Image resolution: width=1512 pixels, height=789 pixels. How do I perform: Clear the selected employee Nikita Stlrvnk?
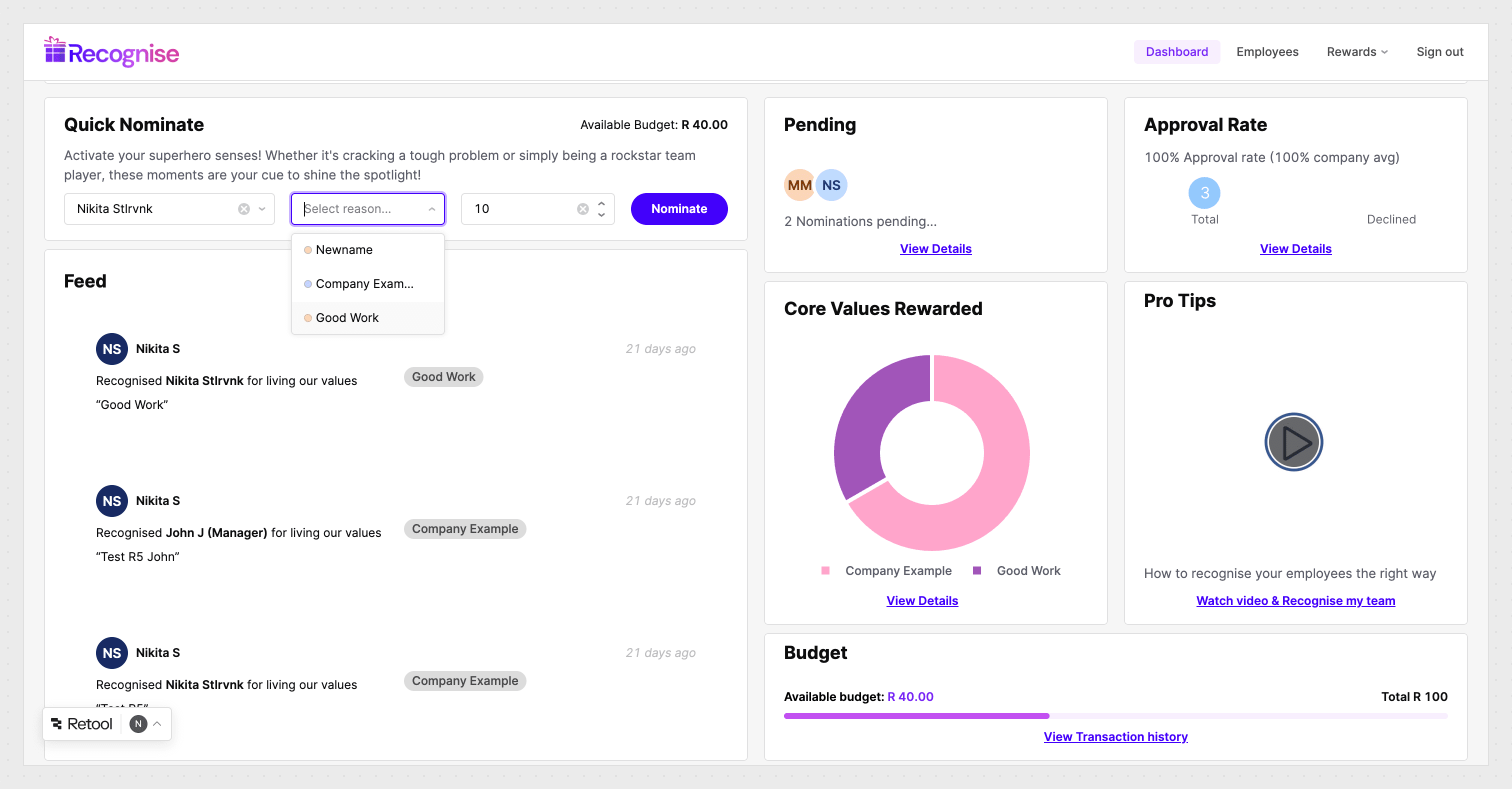[243, 209]
